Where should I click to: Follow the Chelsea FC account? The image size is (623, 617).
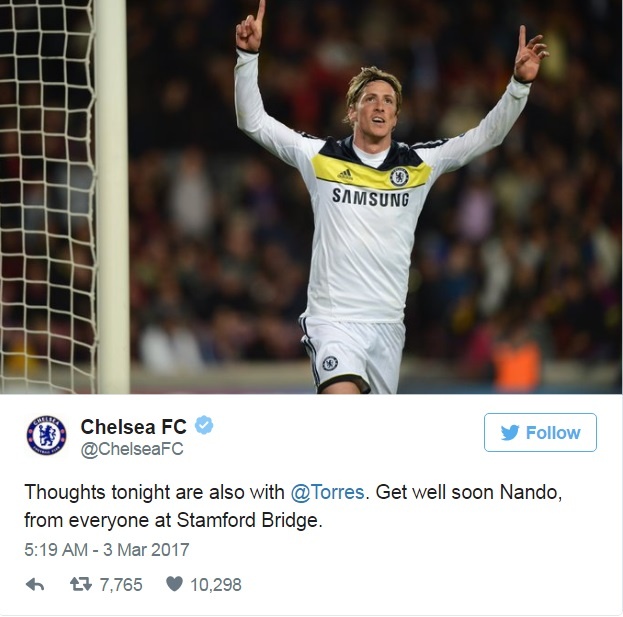[x=540, y=433]
